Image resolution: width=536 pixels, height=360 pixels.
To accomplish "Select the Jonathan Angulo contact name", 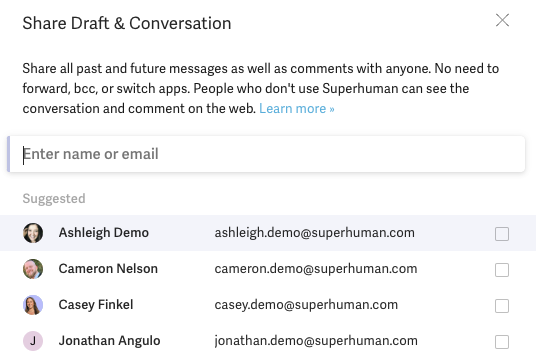I will click(109, 341).
